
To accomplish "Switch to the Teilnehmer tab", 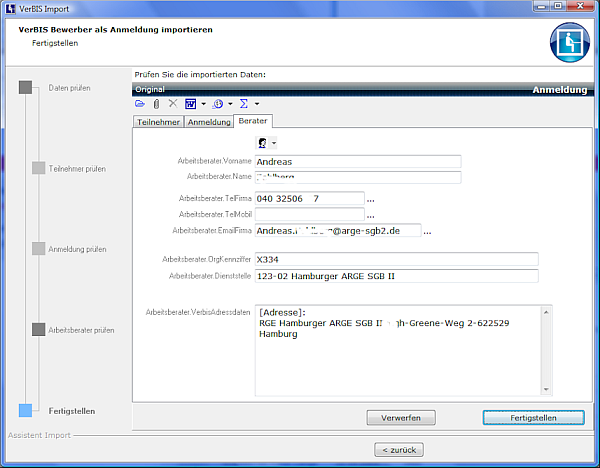I will click(x=158, y=121).
